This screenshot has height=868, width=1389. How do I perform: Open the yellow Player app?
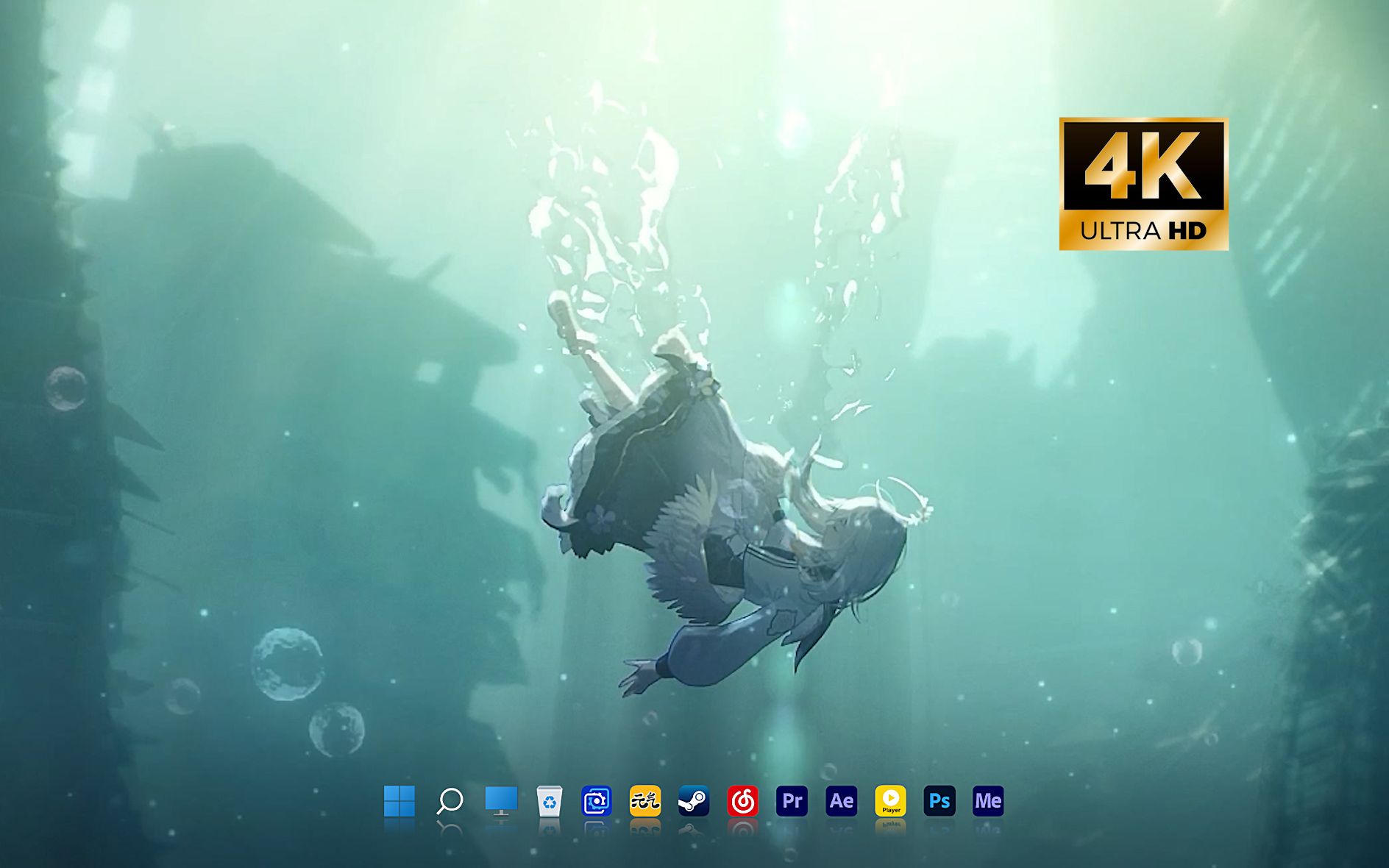tap(890, 801)
